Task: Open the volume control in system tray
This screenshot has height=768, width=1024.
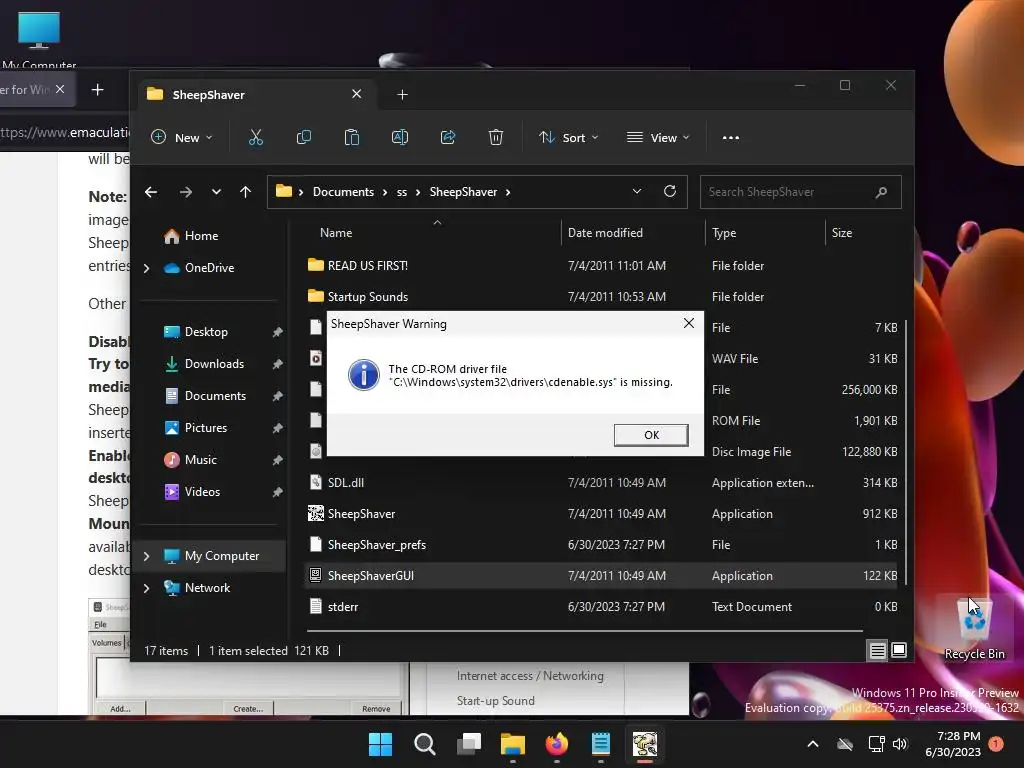Action: point(900,744)
